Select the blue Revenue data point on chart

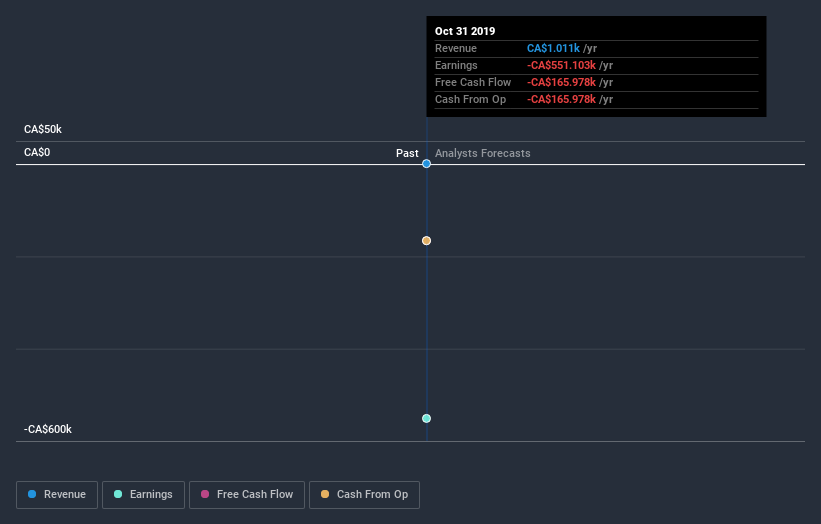click(x=426, y=164)
